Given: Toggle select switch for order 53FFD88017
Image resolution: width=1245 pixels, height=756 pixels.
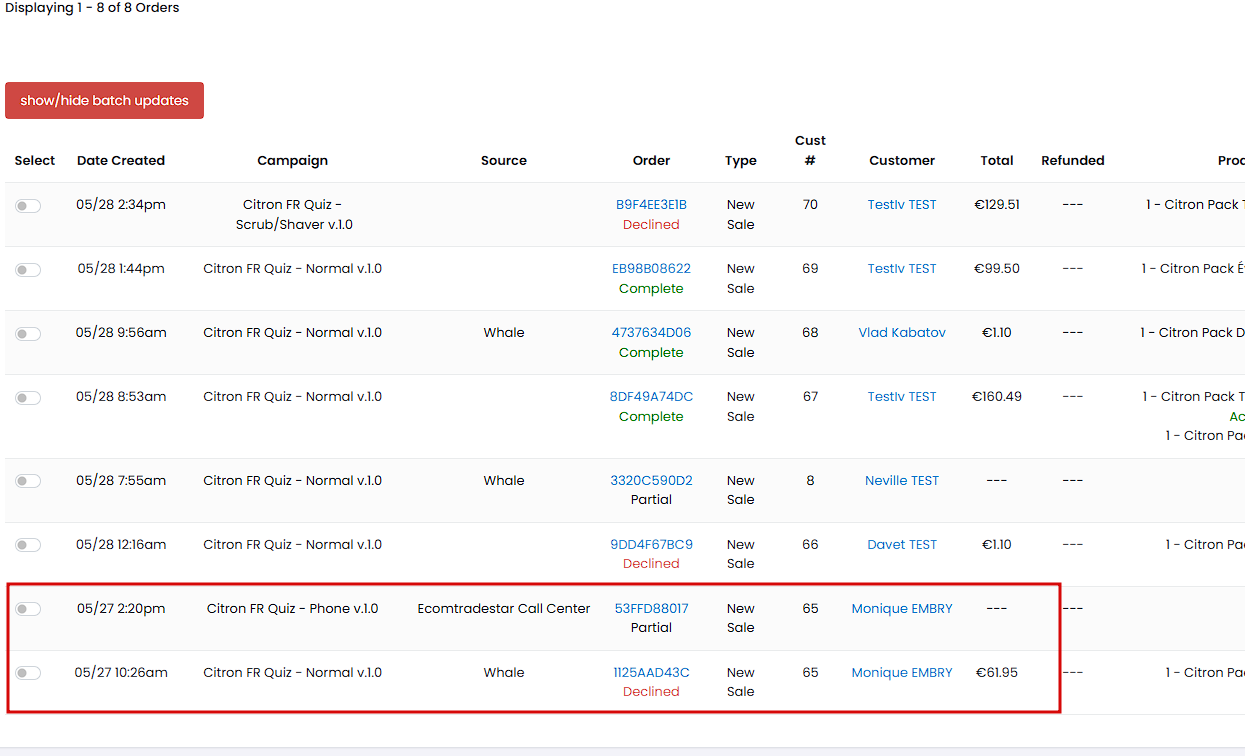Looking at the screenshot, I should 28,609.
